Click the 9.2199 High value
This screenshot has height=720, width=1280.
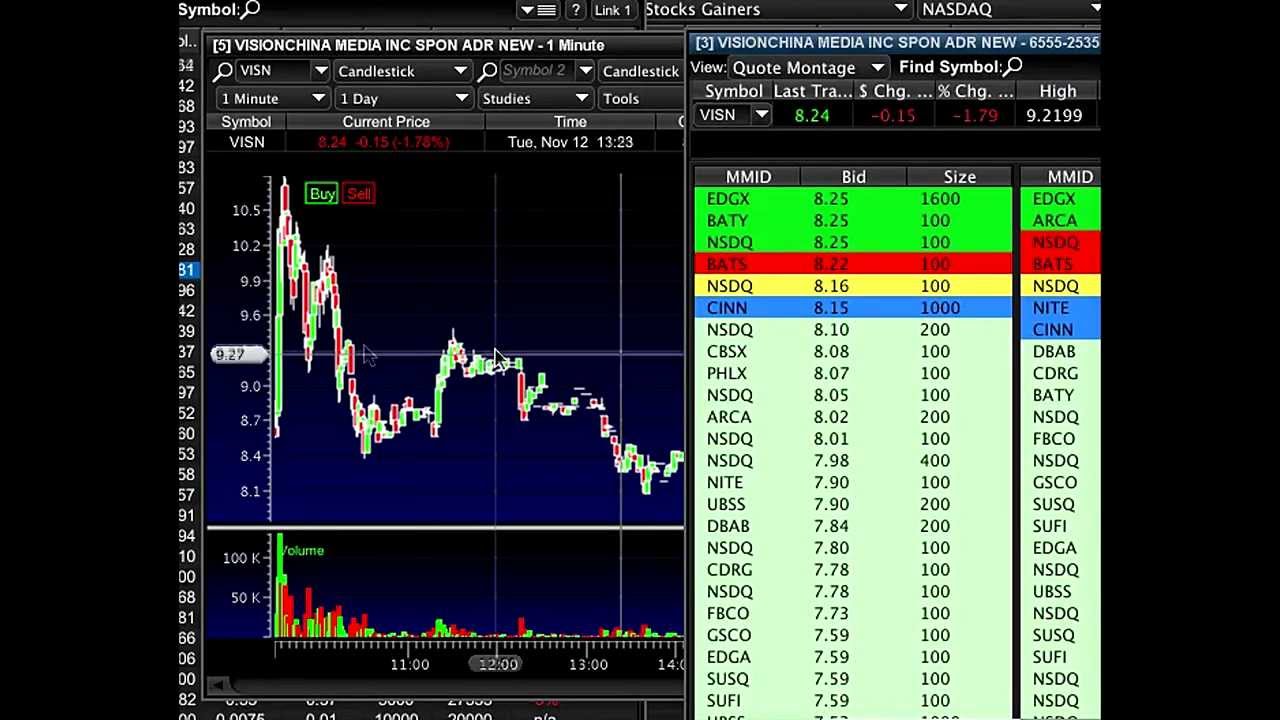pos(1054,115)
